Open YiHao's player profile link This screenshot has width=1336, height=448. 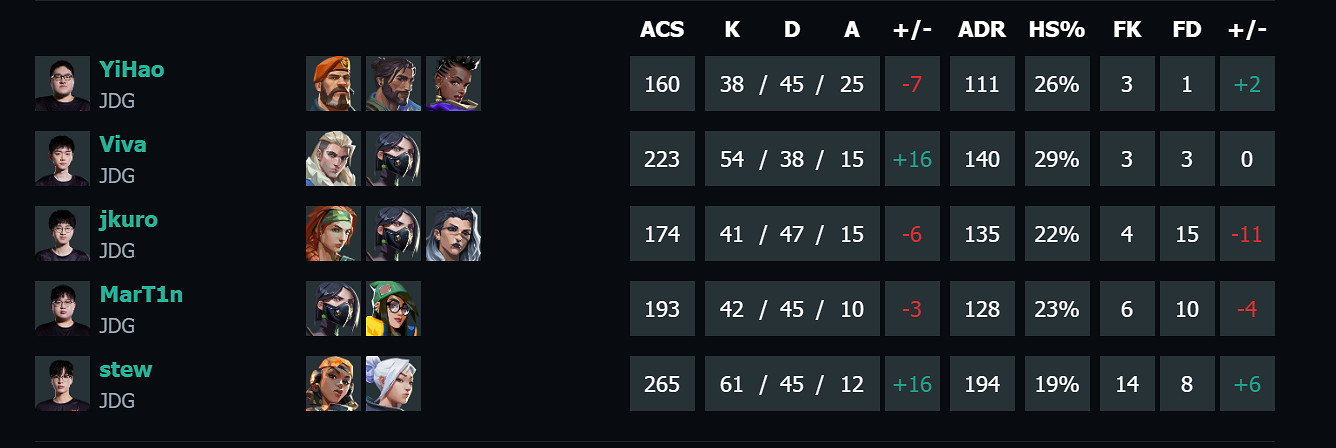pyautogui.click(x=131, y=70)
